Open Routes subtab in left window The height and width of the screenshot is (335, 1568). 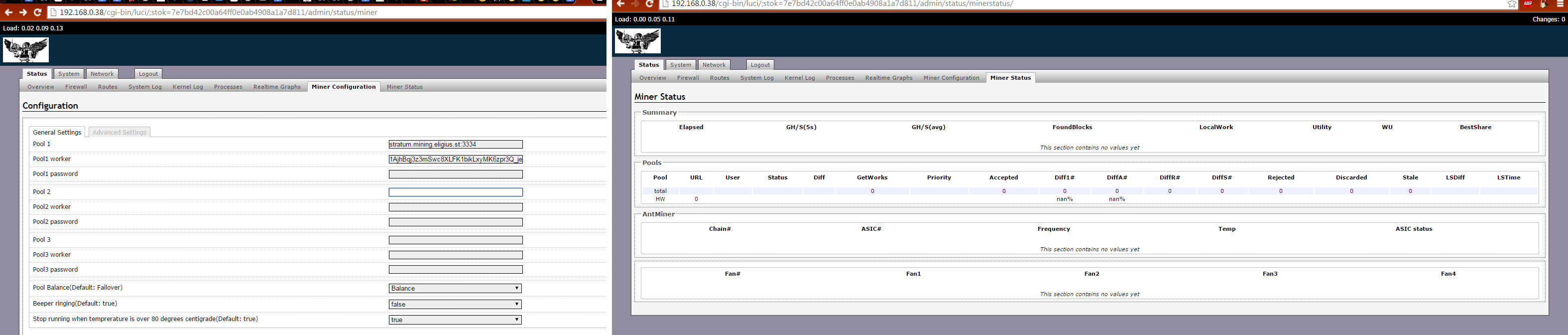pyautogui.click(x=108, y=87)
